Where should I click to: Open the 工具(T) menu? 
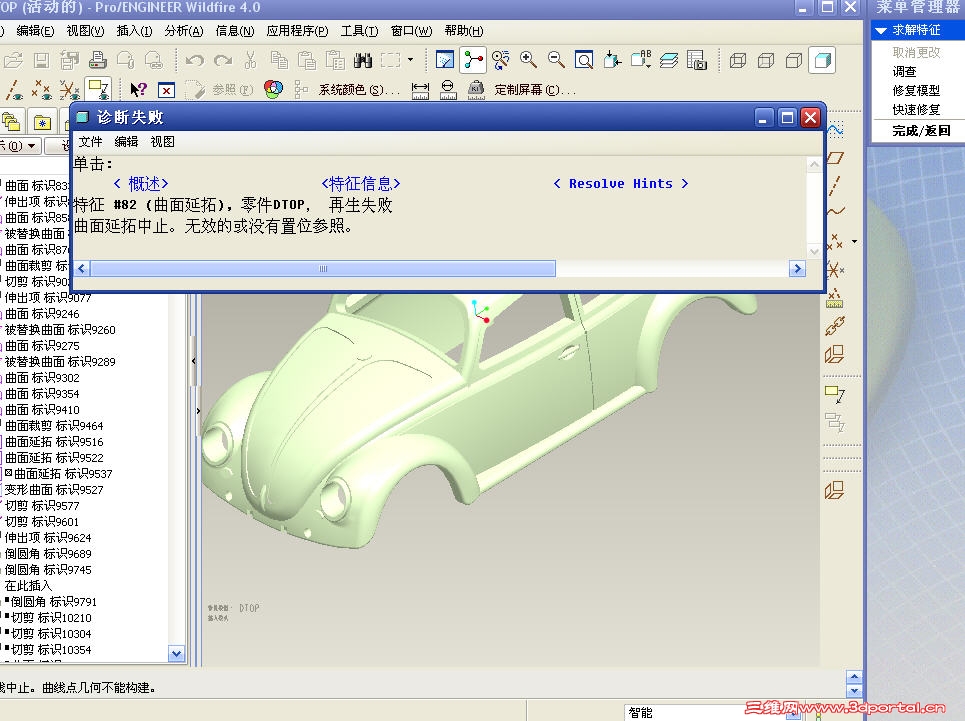[359, 31]
